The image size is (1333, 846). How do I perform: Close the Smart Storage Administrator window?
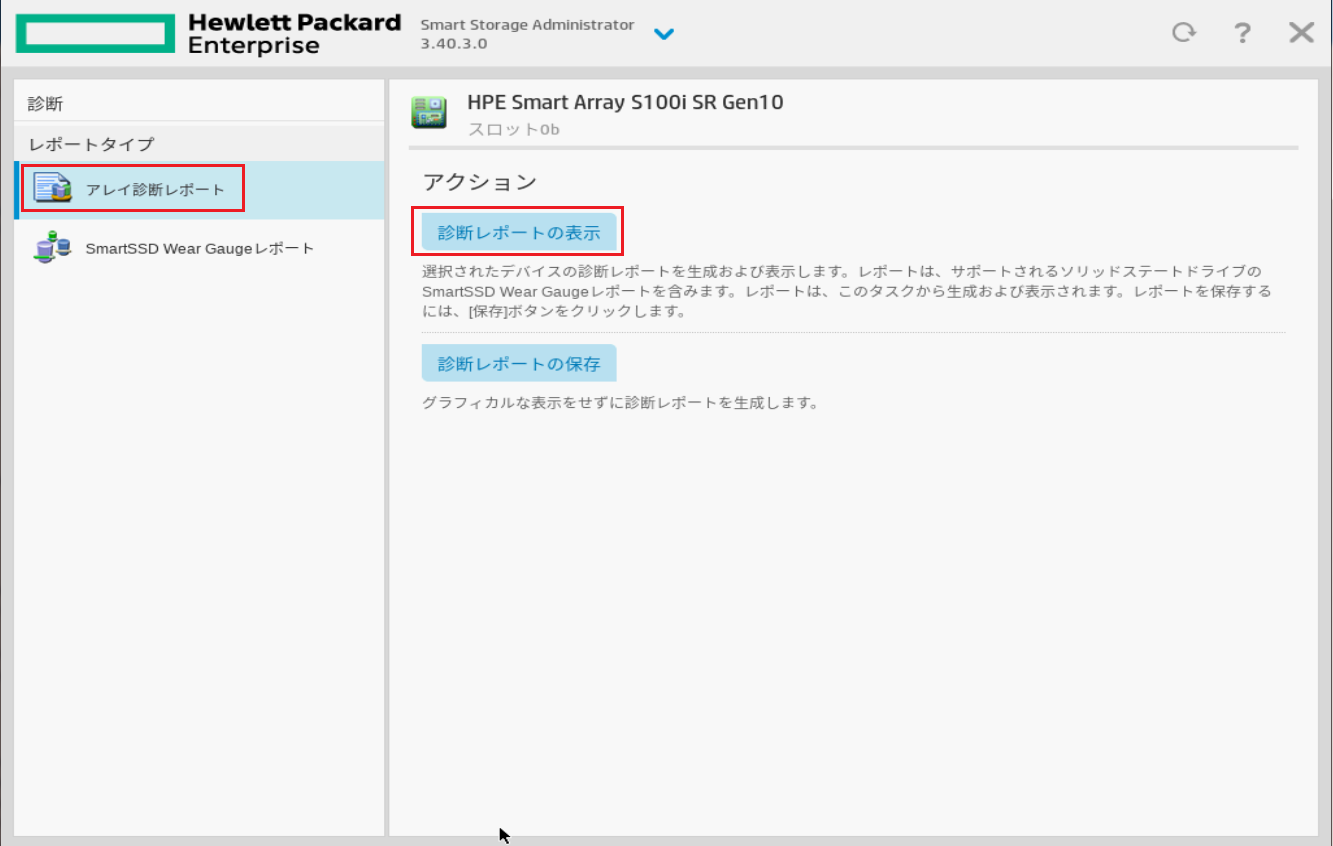[1301, 33]
